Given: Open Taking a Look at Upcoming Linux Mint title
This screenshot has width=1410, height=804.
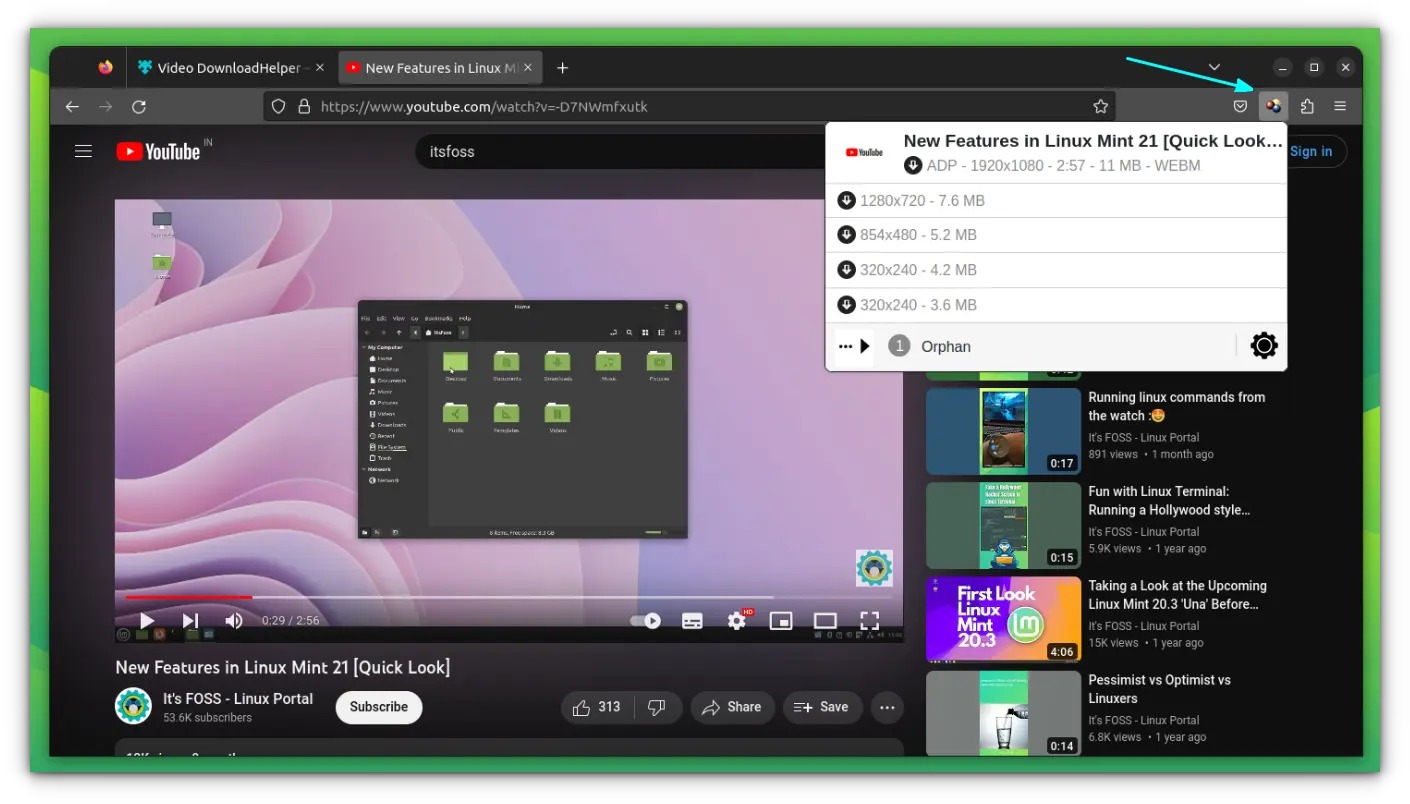Looking at the screenshot, I should 1177,595.
